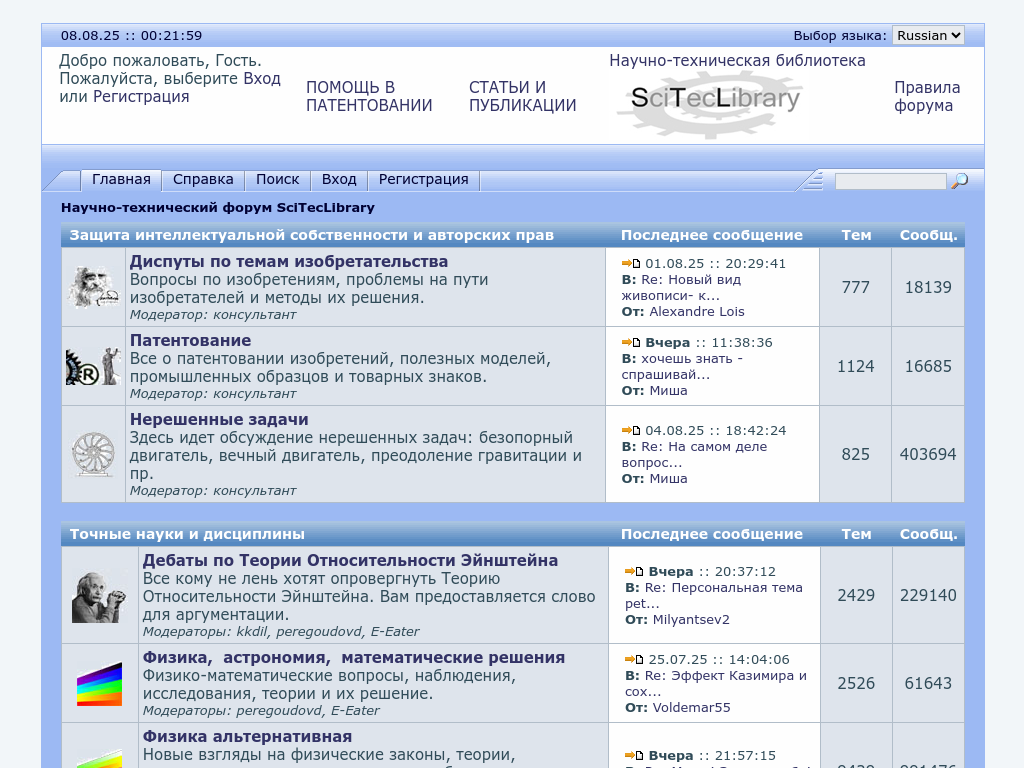The width and height of the screenshot is (1024, 768).
Task: Go to last post icon dated 25.07.25
Action: click(x=634, y=660)
